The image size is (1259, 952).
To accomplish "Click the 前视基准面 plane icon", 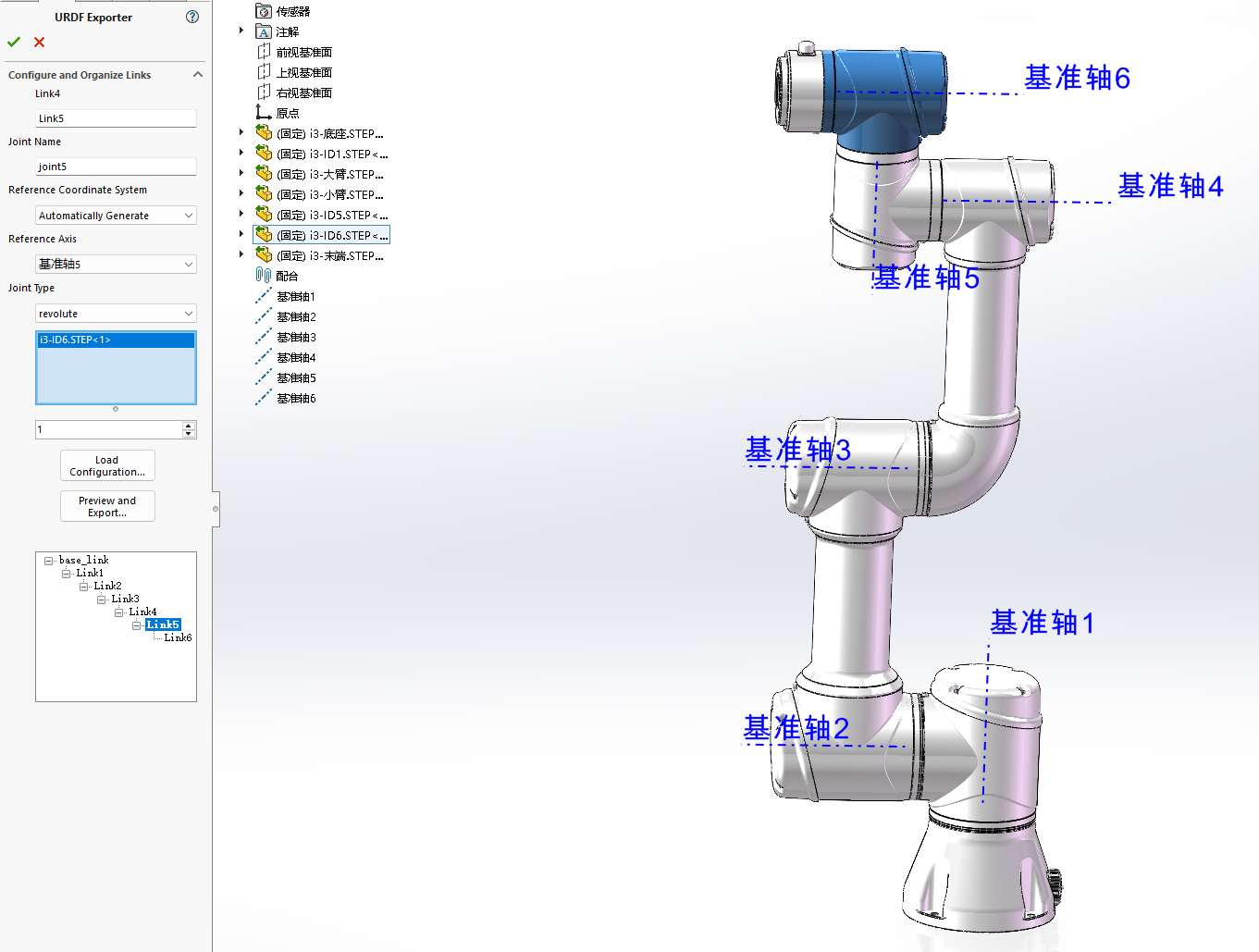I will (264, 52).
